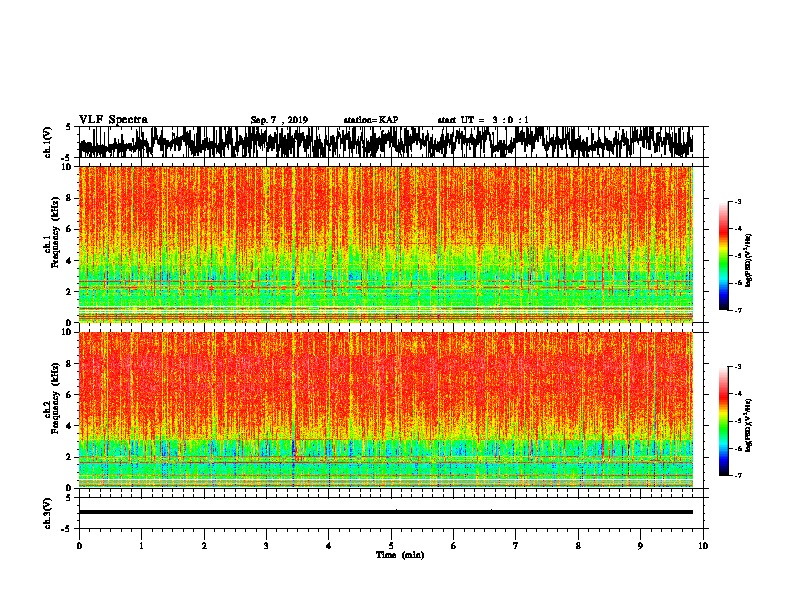792x612 pixels.
Task: Click the ch.1 color bar log(PSD) unit label
Action: tap(749, 260)
